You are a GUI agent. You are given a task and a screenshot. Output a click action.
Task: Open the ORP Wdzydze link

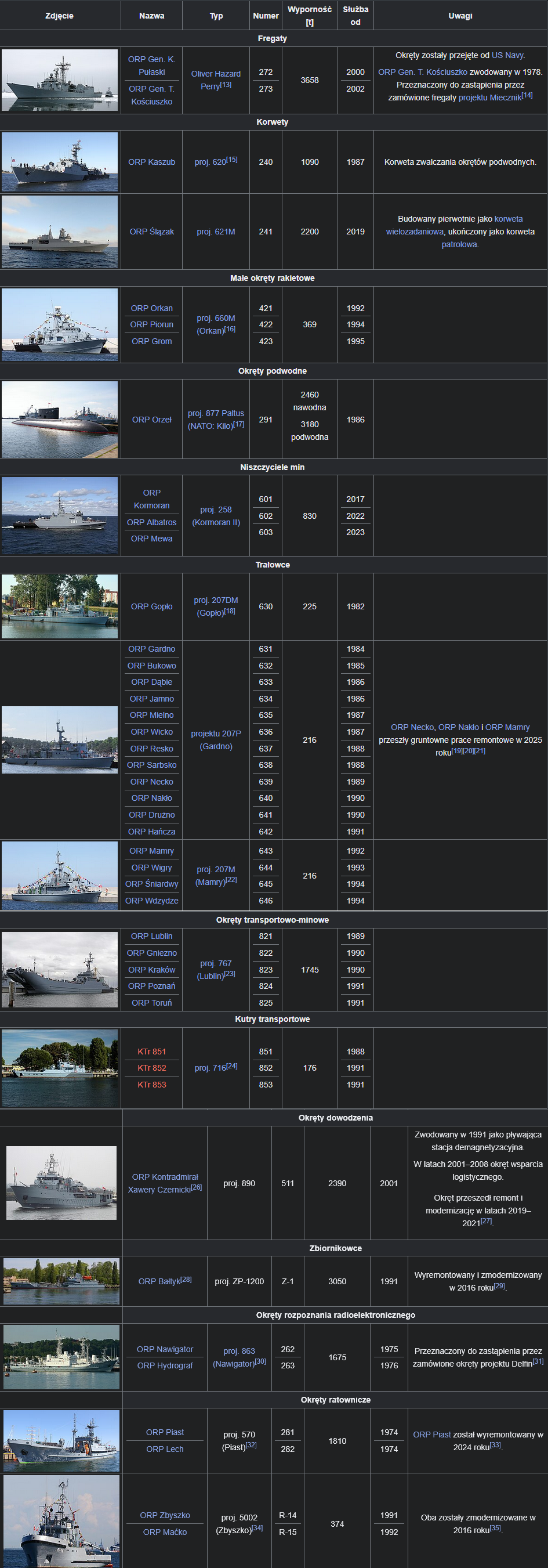click(151, 901)
